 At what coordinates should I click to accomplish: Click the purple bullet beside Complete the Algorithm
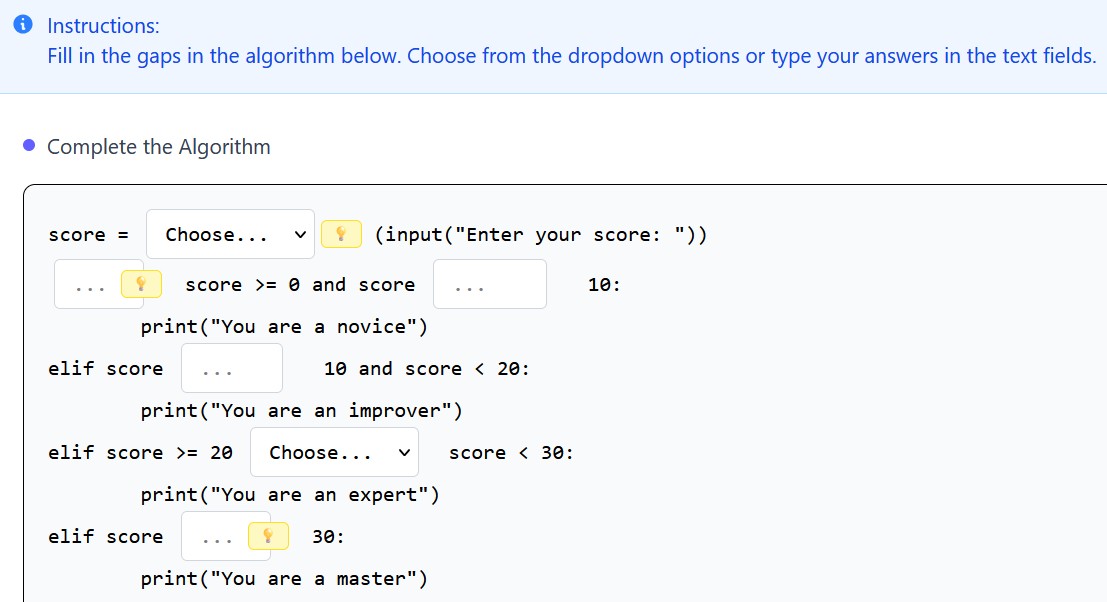click(x=29, y=147)
